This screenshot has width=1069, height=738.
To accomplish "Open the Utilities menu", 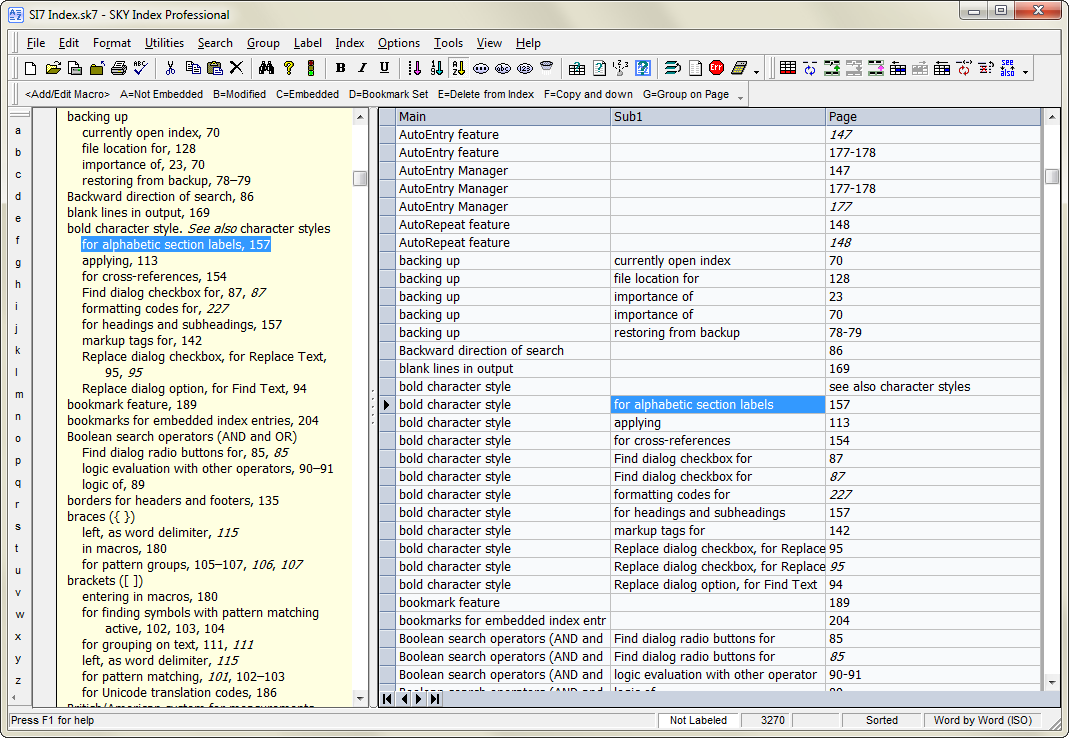I will (x=164, y=43).
